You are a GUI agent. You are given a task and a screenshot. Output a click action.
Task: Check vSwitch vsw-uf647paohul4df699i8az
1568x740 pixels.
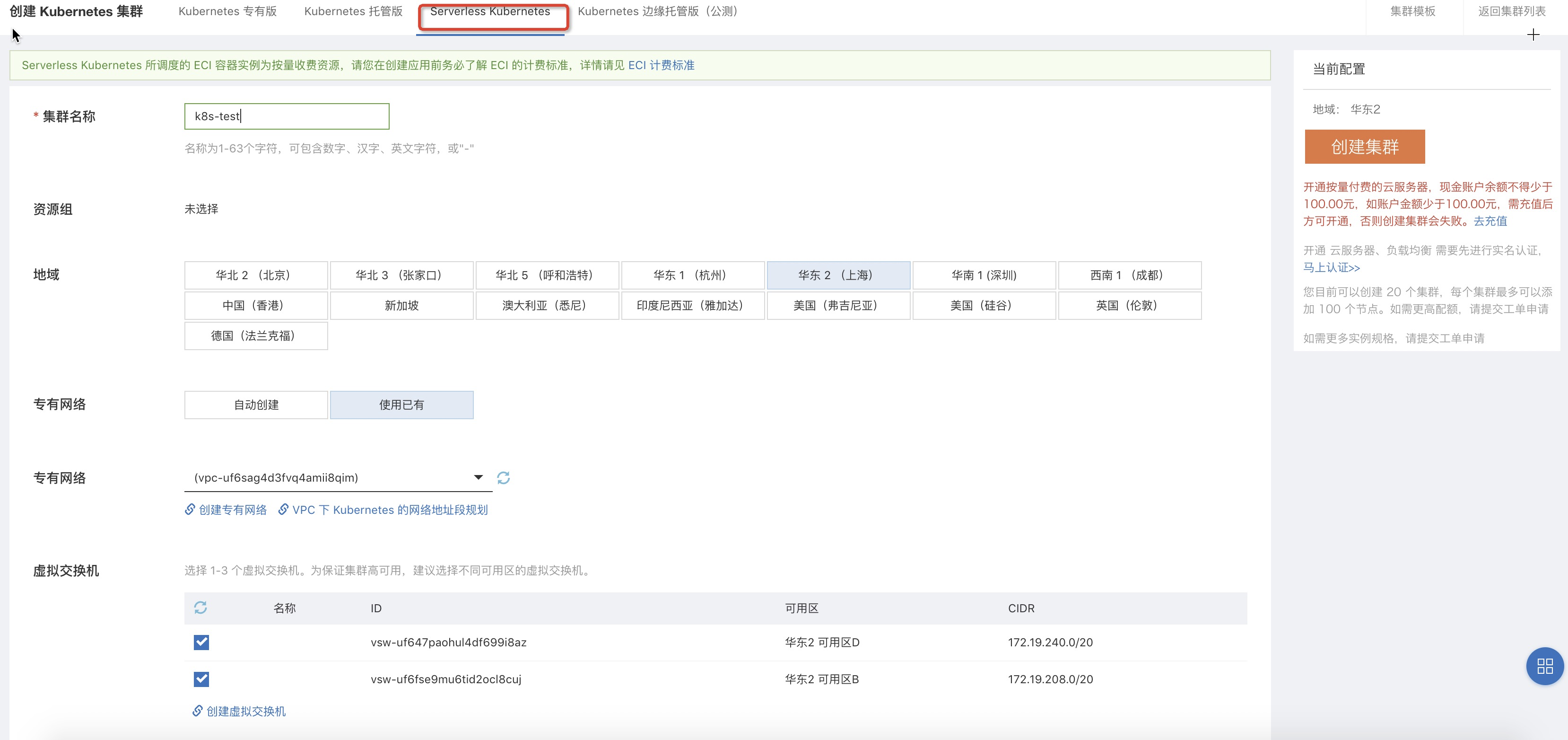tap(201, 643)
